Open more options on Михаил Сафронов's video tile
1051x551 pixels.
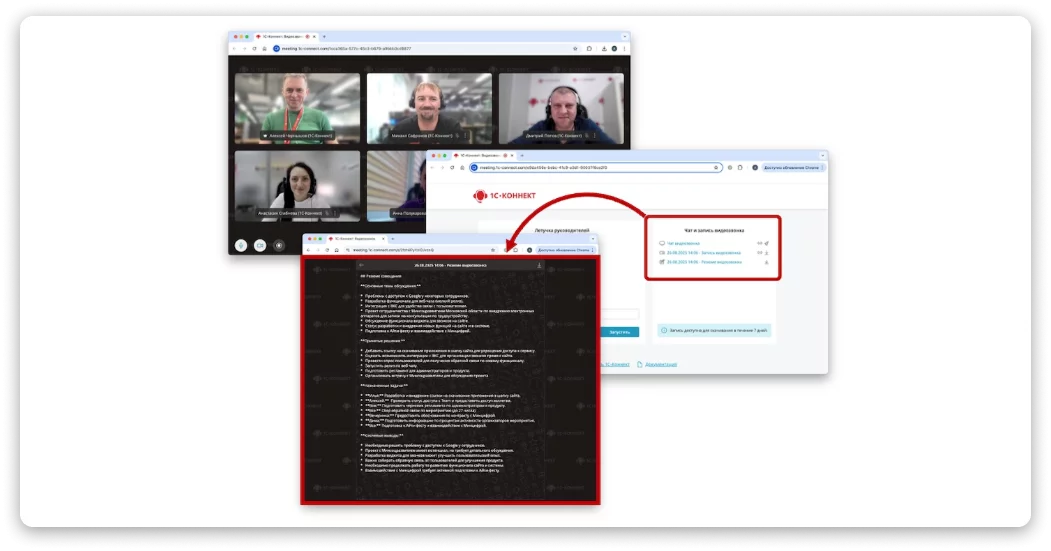pos(466,135)
